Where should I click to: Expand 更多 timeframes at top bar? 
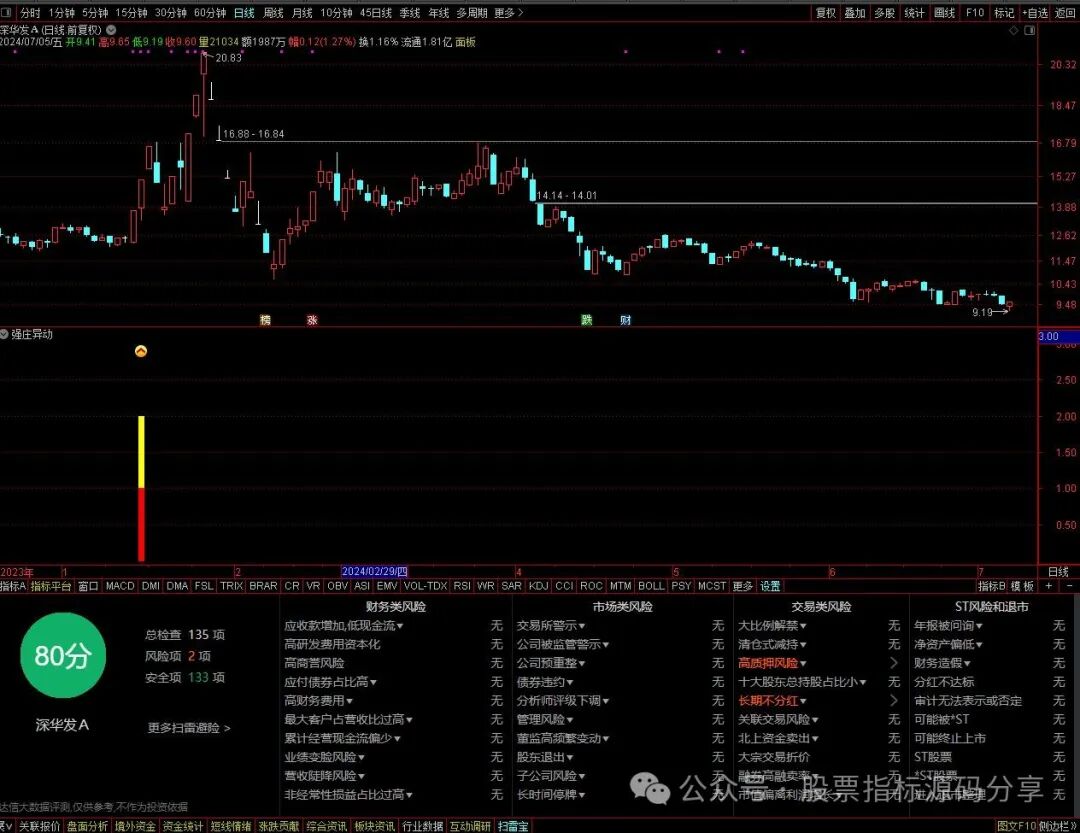click(x=508, y=12)
